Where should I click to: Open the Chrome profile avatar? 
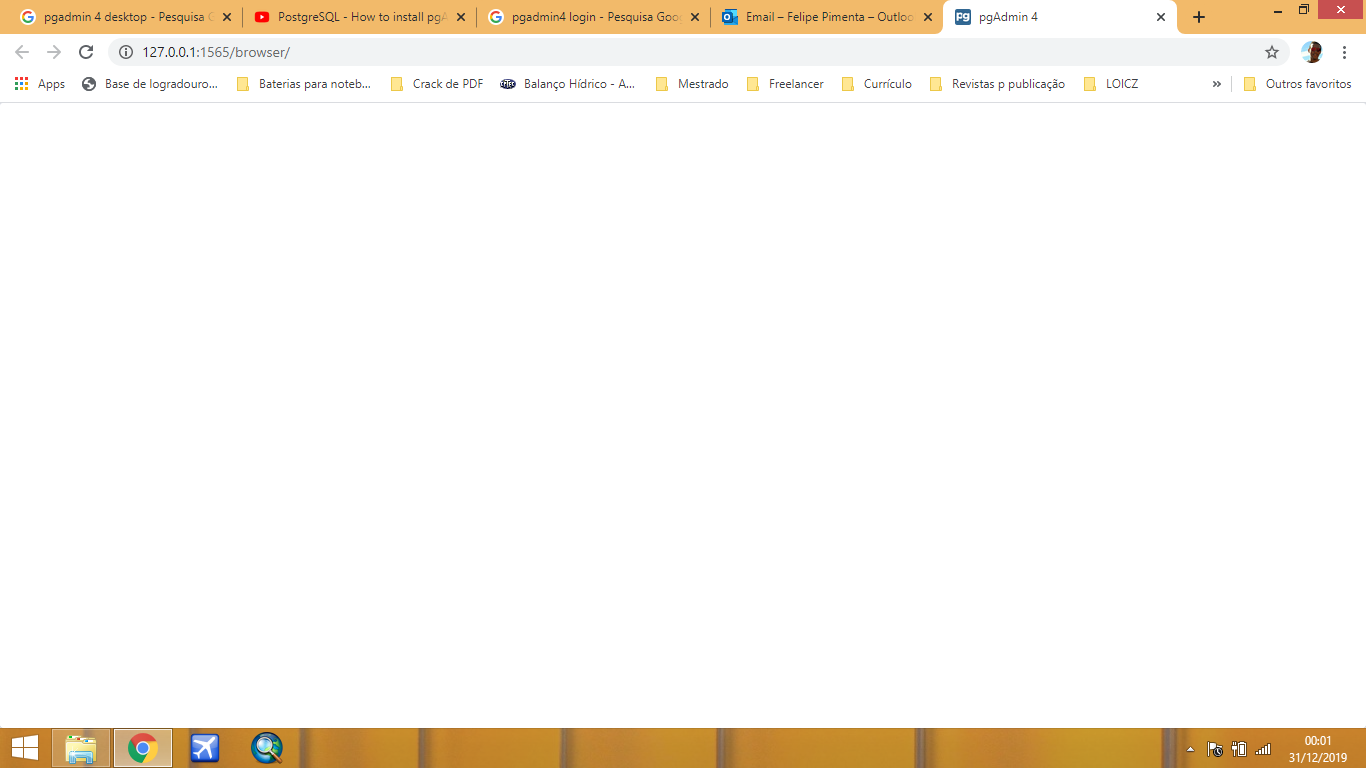coord(1312,52)
